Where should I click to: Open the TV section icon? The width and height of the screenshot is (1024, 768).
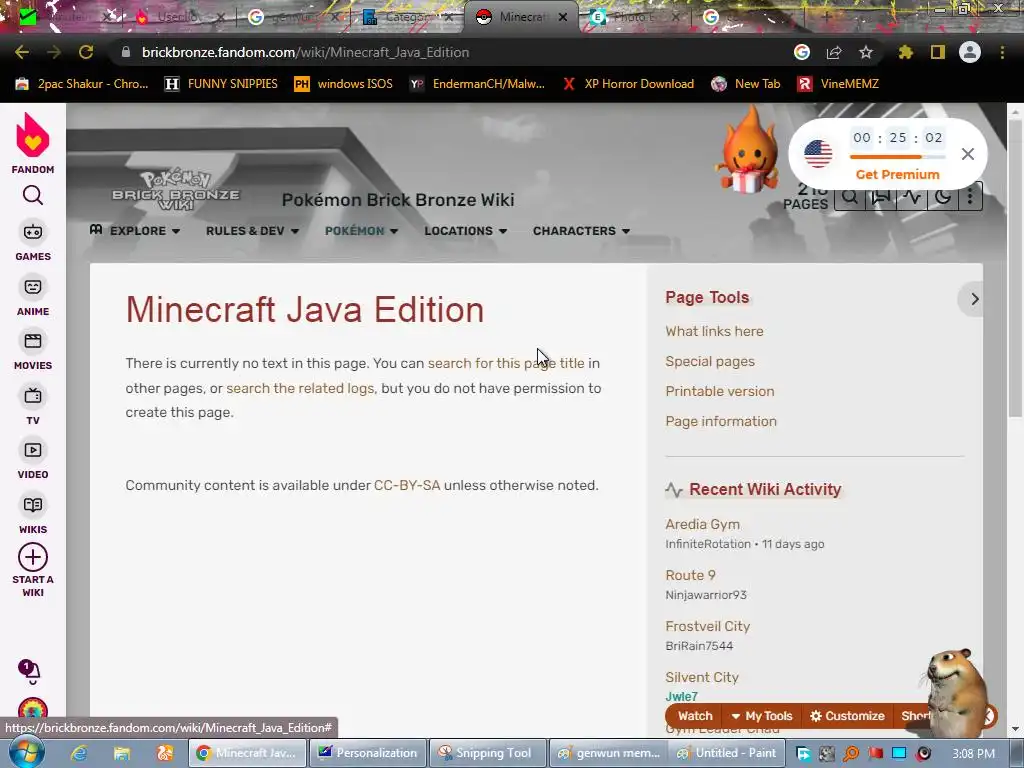pos(33,396)
